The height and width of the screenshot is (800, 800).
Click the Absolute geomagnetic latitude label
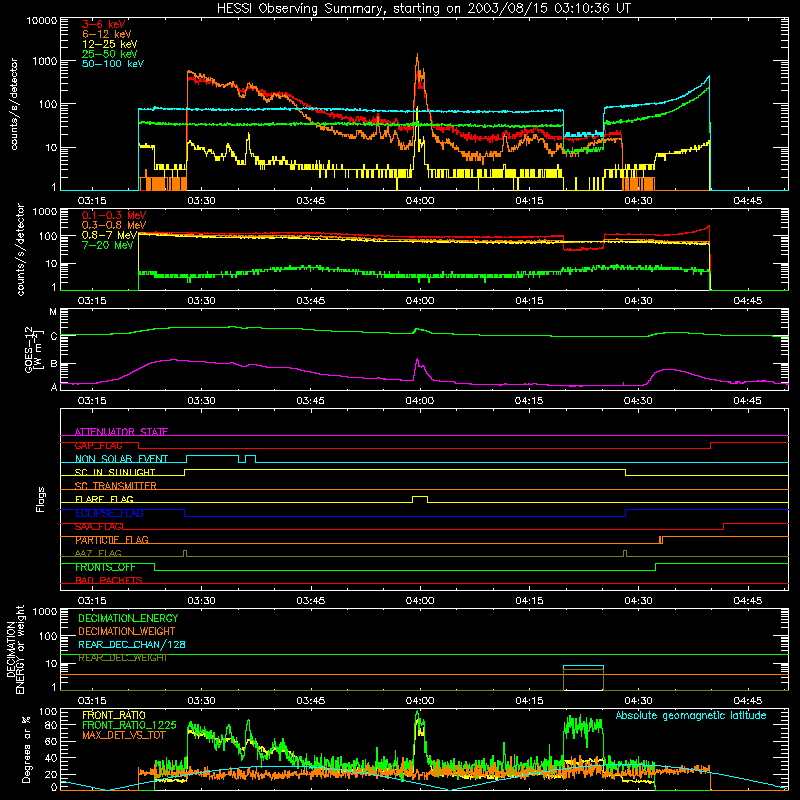point(691,715)
